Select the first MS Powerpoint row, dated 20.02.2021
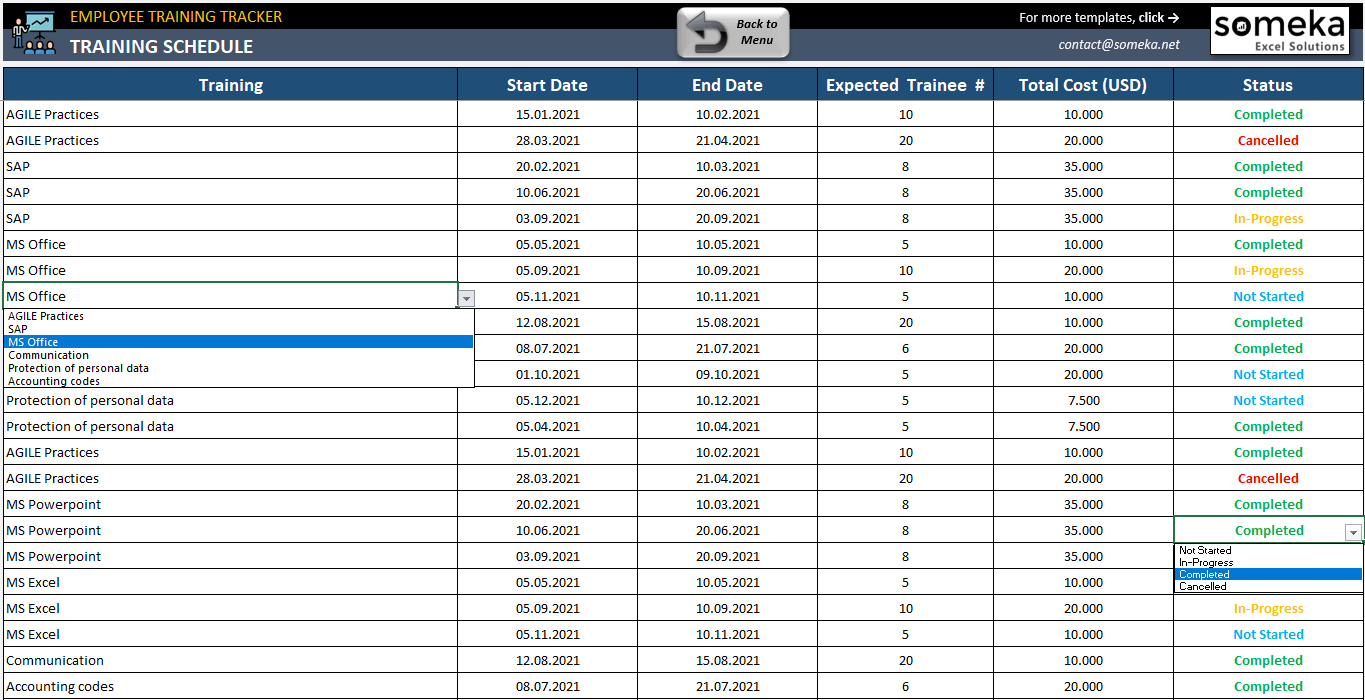1365x700 pixels. click(230, 504)
